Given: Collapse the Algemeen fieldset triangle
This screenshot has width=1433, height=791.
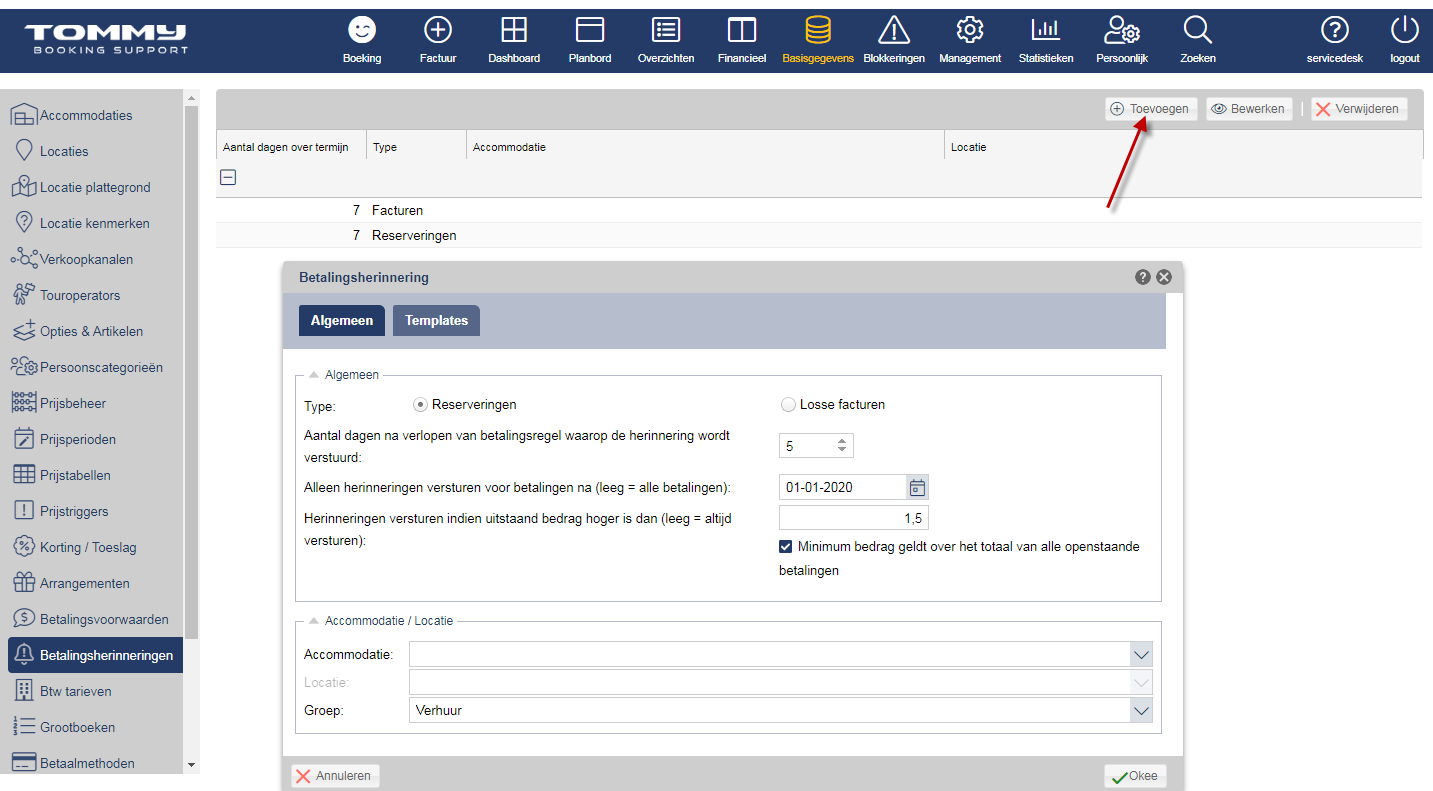Looking at the screenshot, I should [x=313, y=374].
